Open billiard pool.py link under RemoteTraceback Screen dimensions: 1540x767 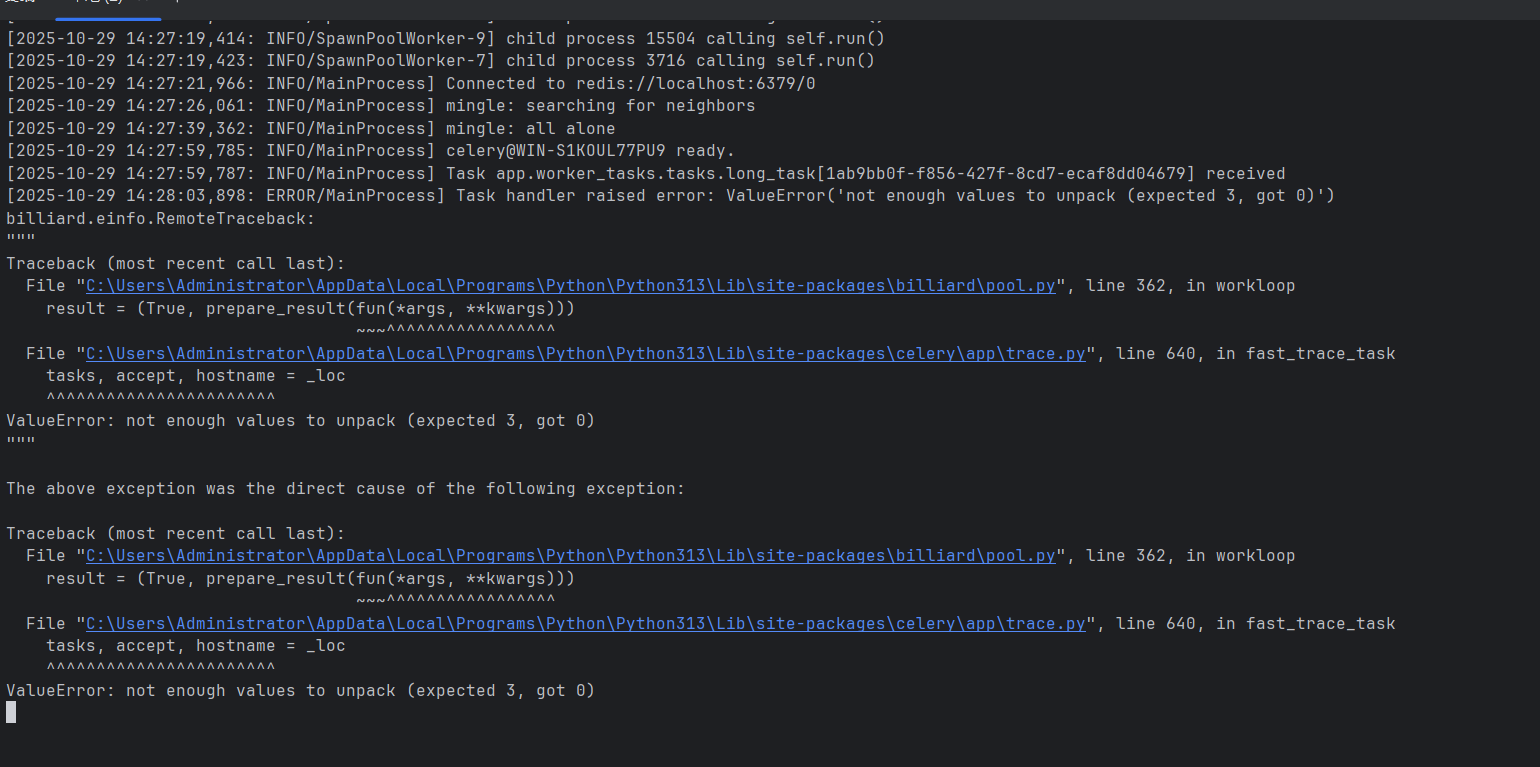point(571,286)
